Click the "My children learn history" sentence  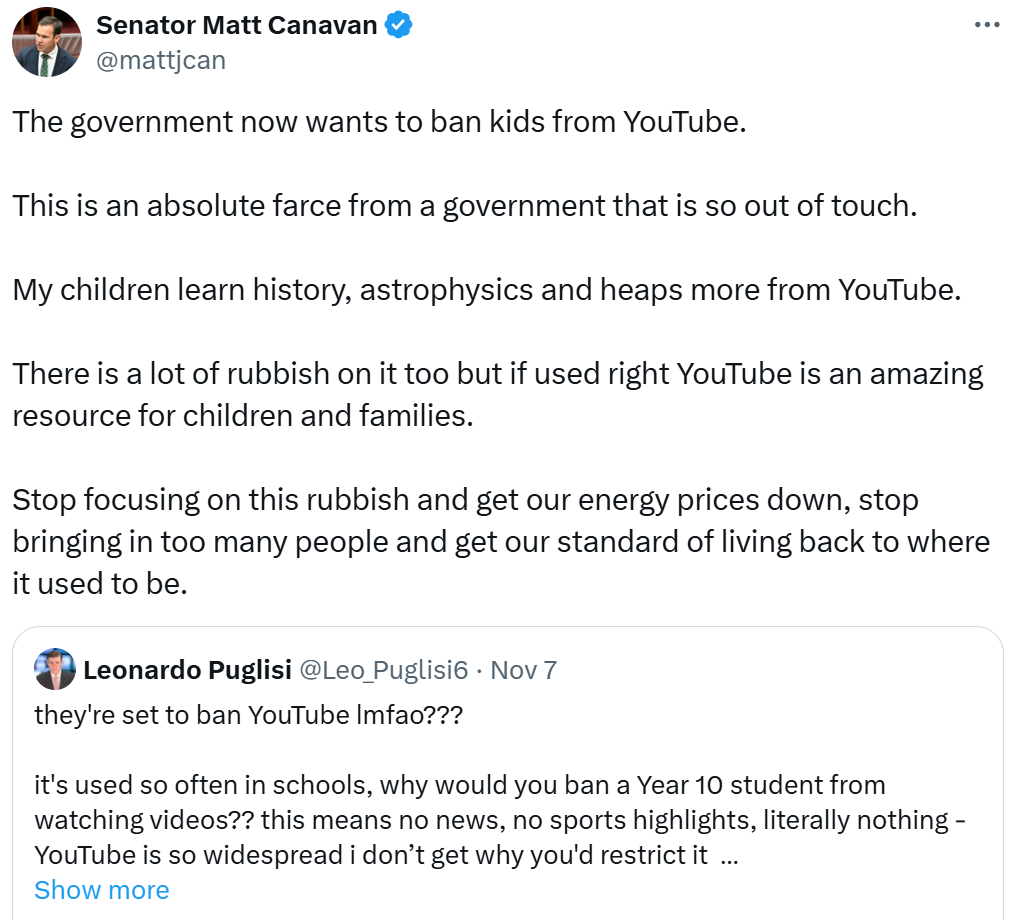click(486, 290)
